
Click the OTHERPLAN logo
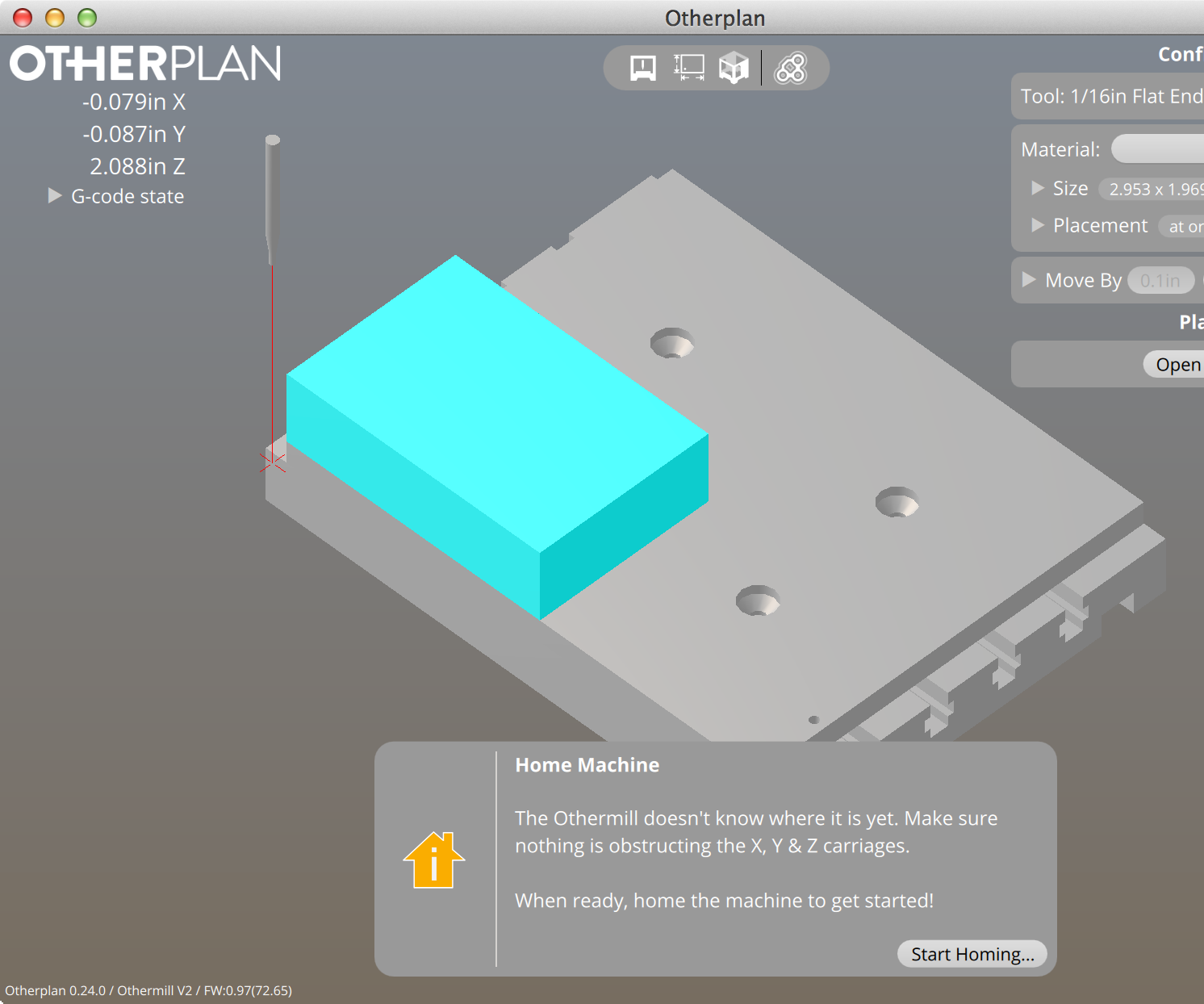click(144, 64)
